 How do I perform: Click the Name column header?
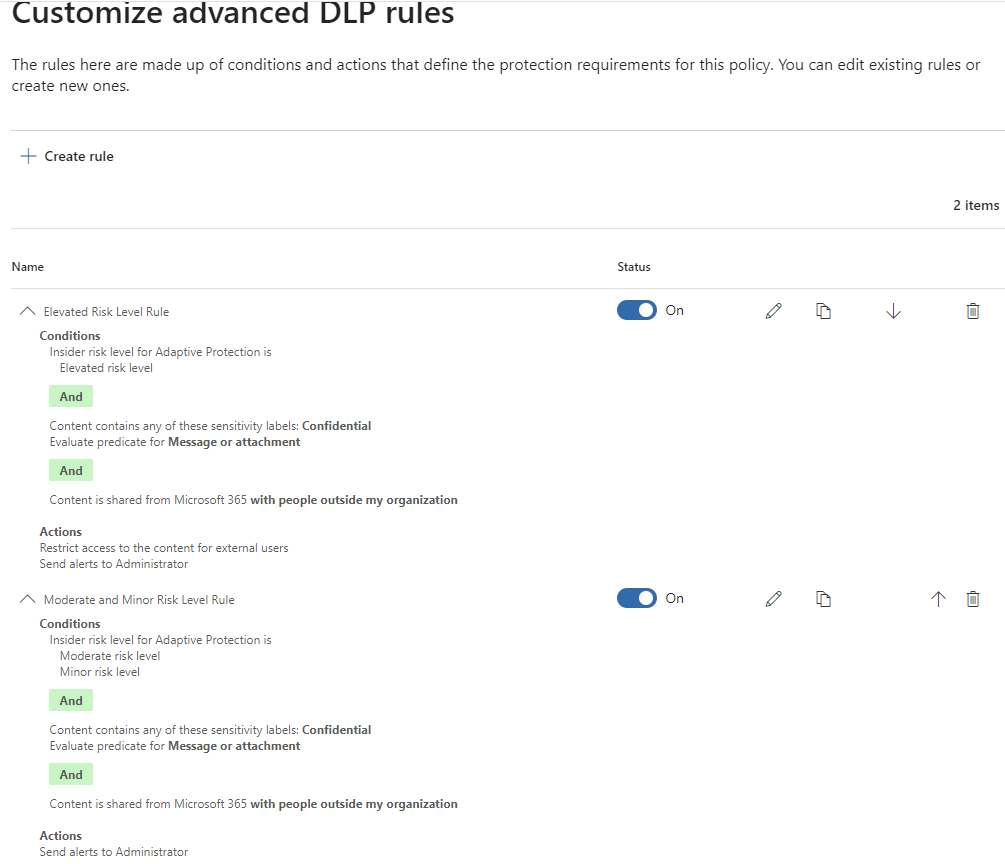coord(27,267)
